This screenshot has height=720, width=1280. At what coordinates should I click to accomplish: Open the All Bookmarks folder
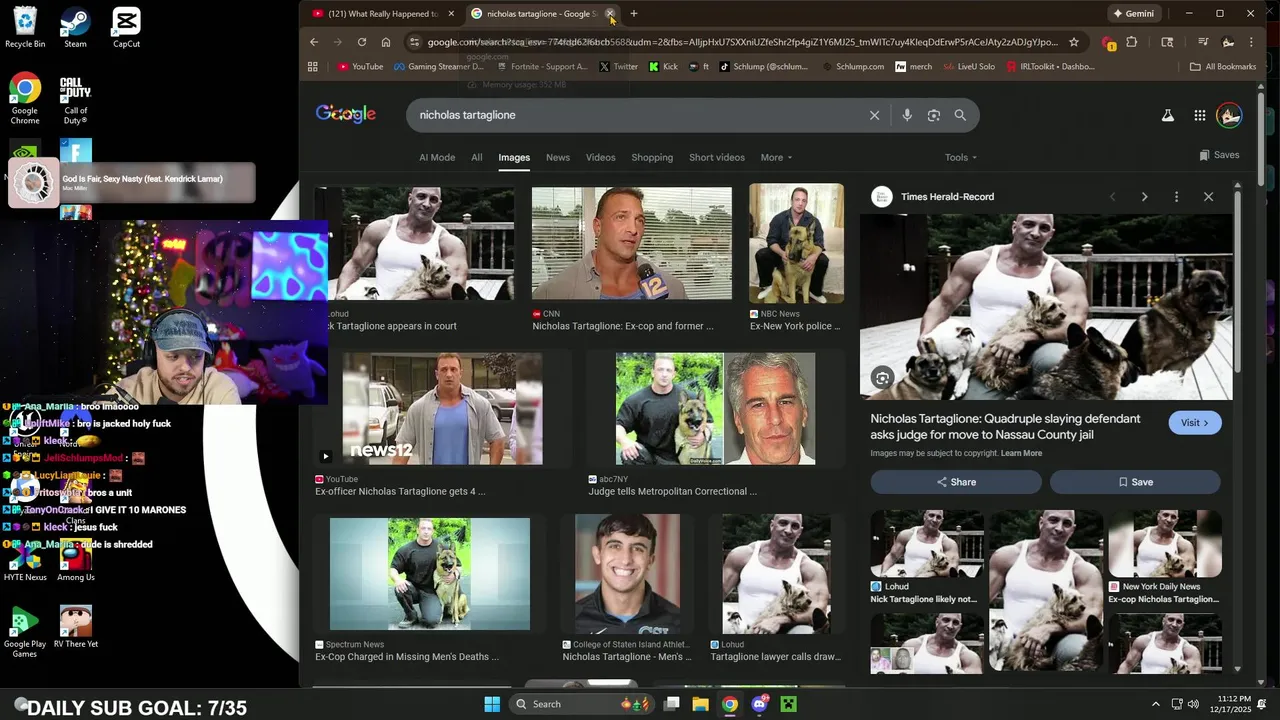click(x=1223, y=67)
